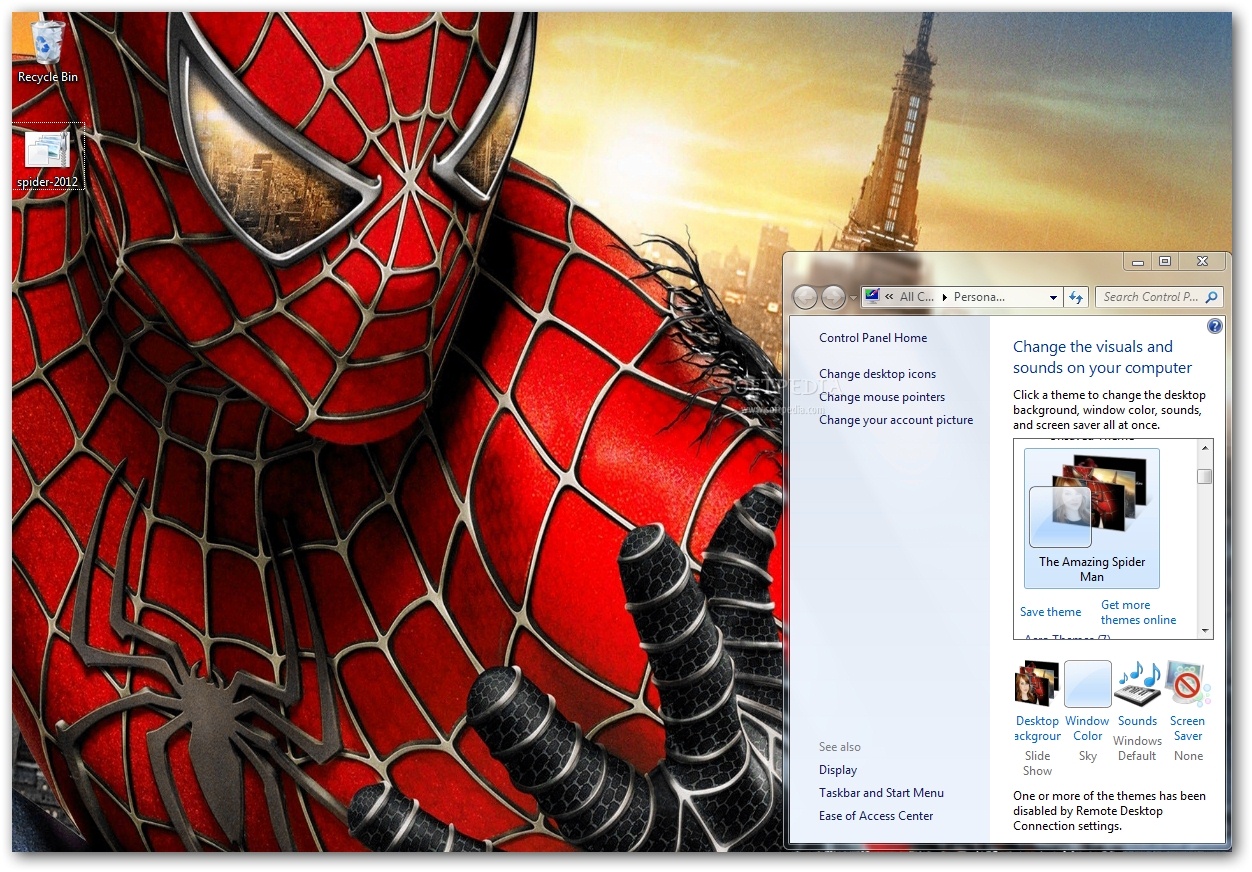Click the Control Panel icon in address bar

[x=872, y=296]
